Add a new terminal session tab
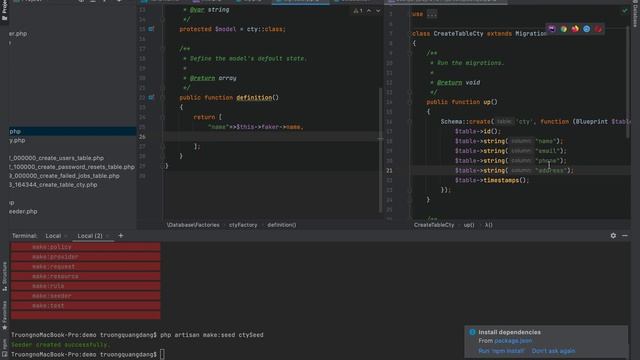The width and height of the screenshot is (640, 360). (x=120, y=236)
